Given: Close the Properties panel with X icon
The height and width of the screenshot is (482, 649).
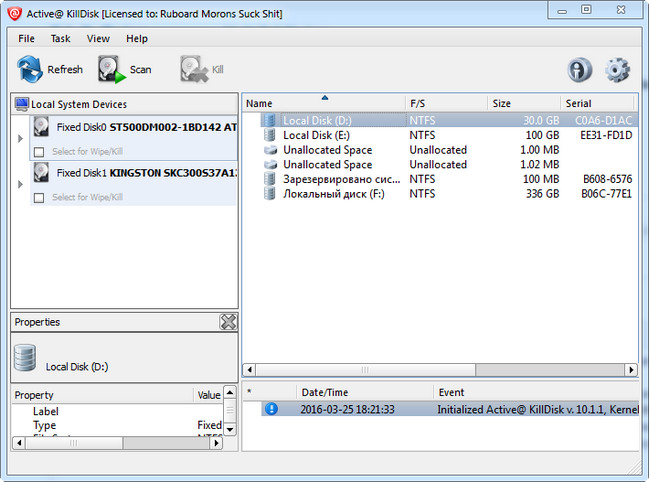Looking at the screenshot, I should [x=228, y=322].
